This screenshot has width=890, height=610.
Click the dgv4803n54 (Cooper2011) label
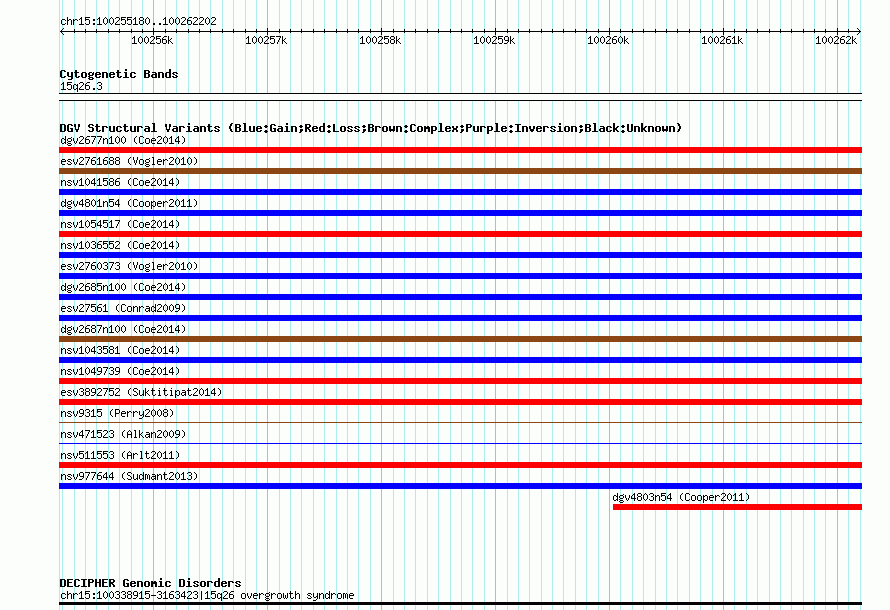681,497
